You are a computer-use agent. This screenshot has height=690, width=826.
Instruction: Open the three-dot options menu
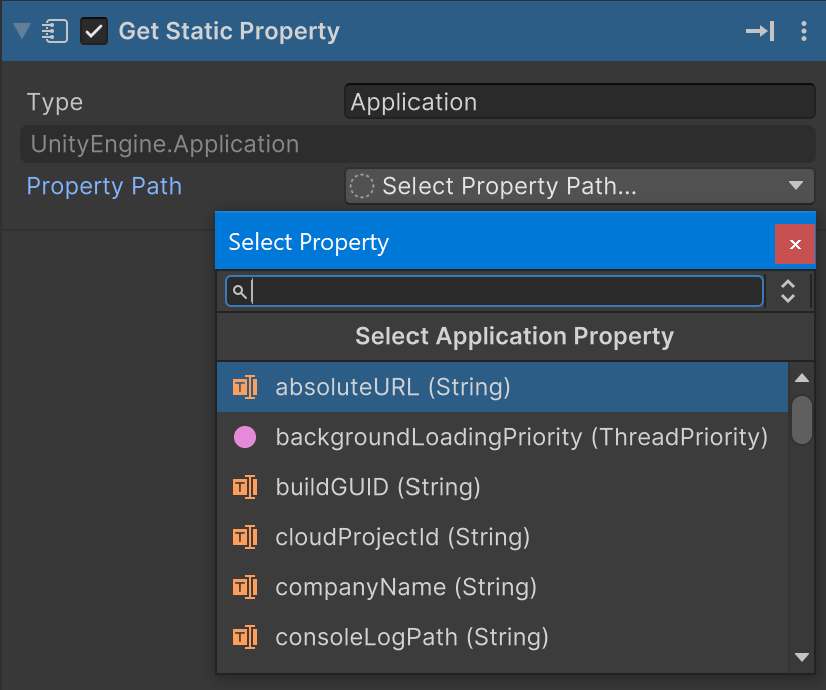803,31
